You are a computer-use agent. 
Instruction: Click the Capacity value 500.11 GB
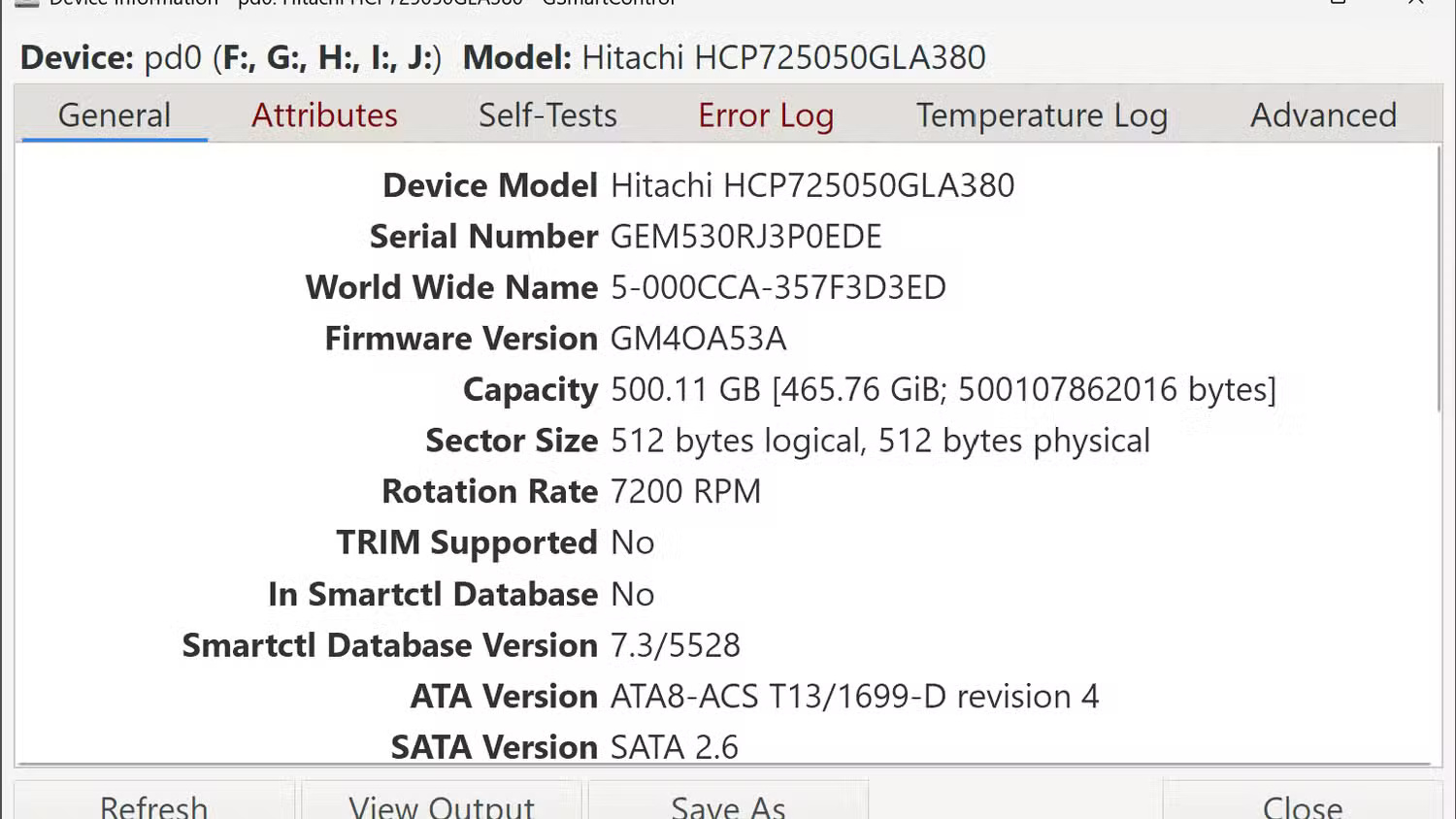pos(679,389)
